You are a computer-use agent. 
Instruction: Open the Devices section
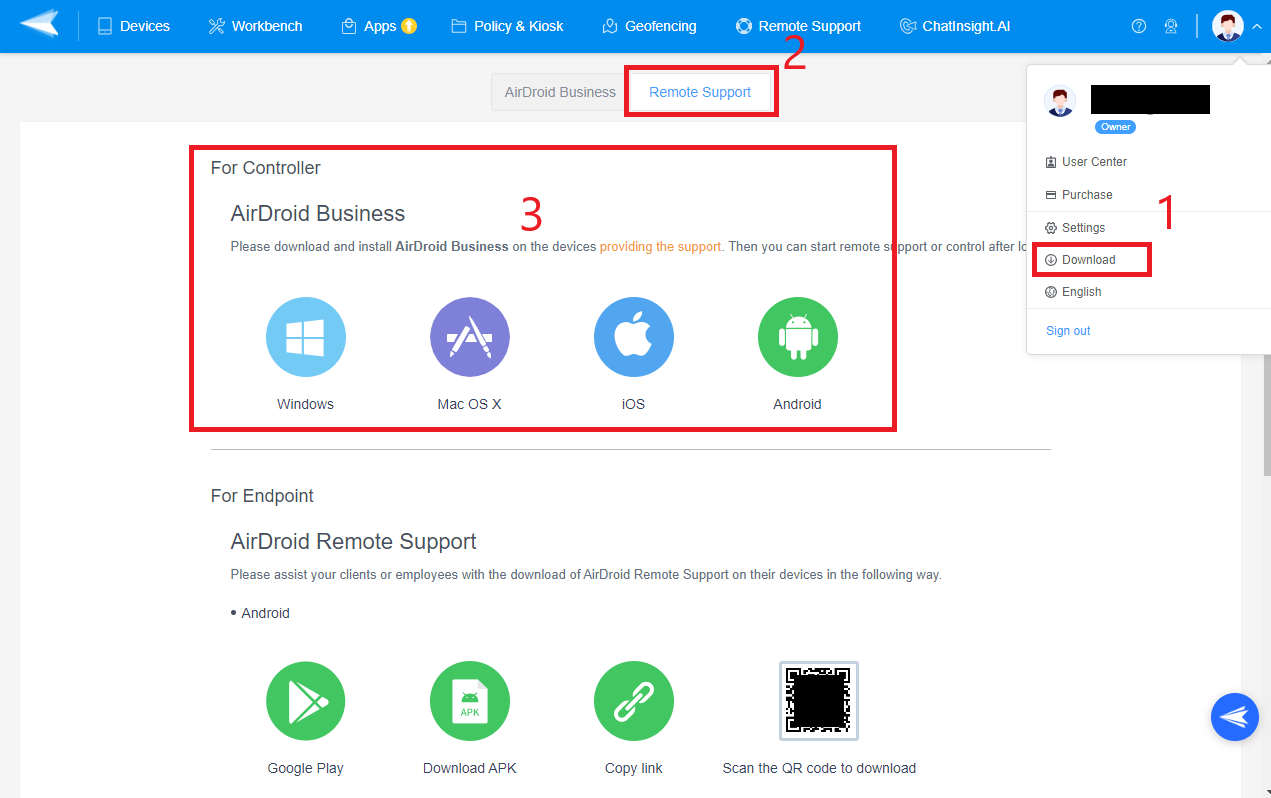(133, 26)
